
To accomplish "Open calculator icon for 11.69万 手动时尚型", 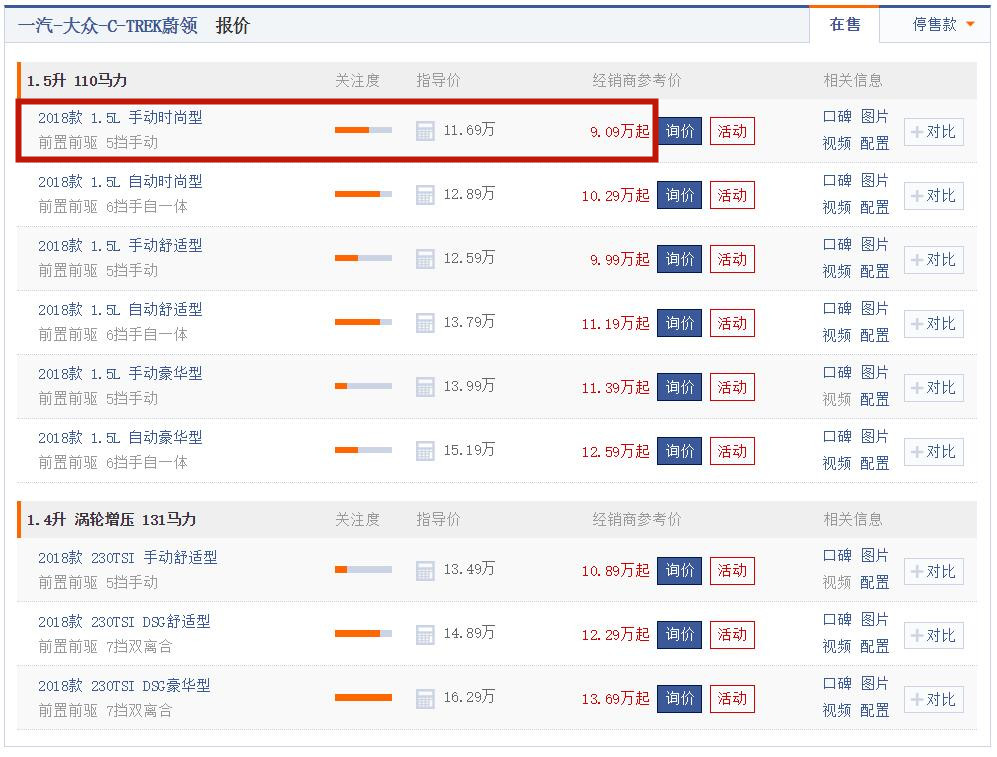I will (425, 131).
